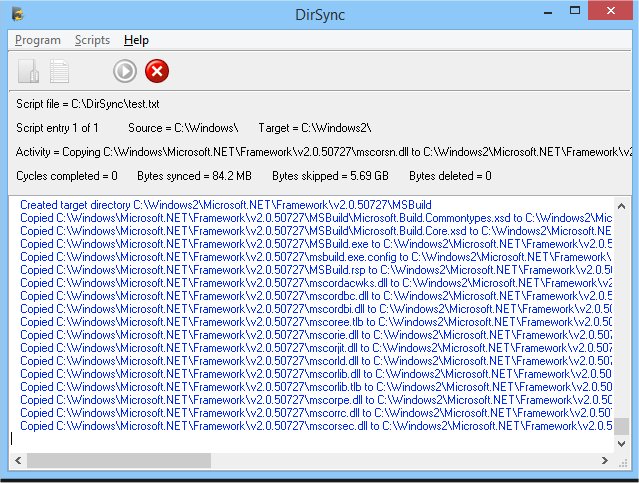Image resolution: width=639 pixels, height=483 pixels.
Task: Click the Copied MSBuild.exe log line
Action: [316, 244]
